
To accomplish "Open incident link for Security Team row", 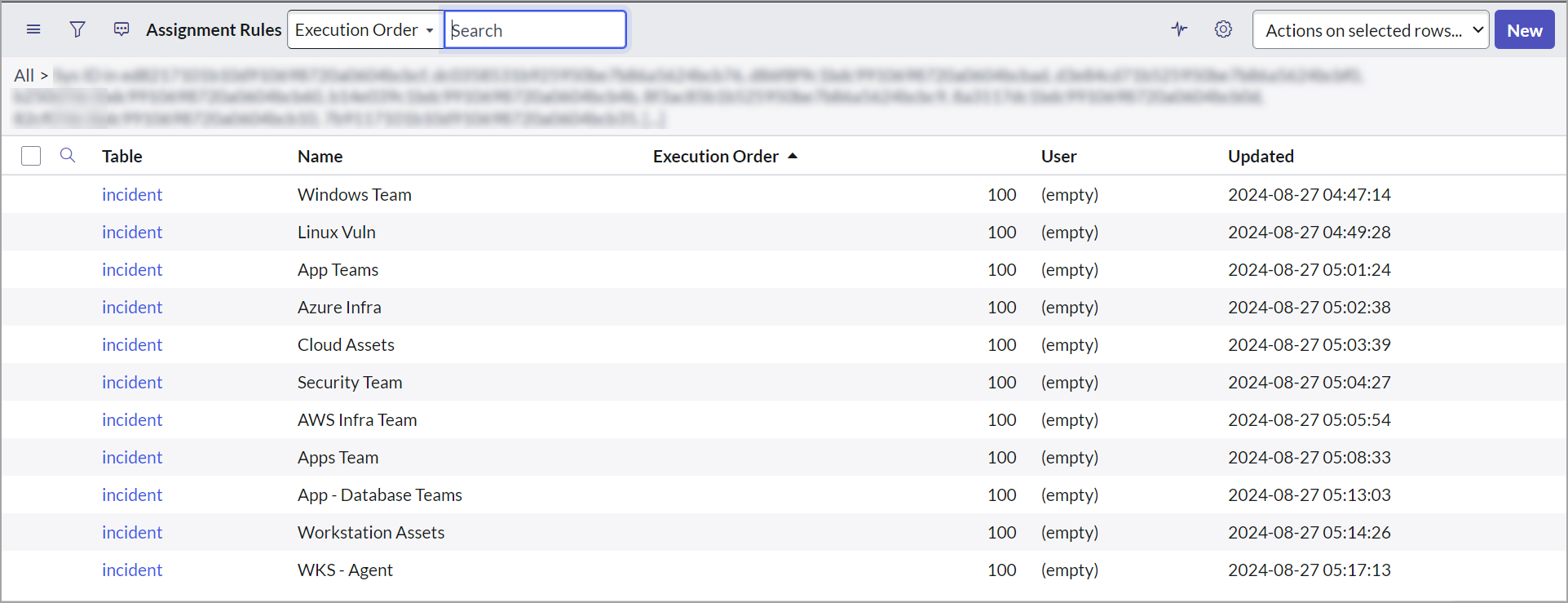I will tap(132, 382).
